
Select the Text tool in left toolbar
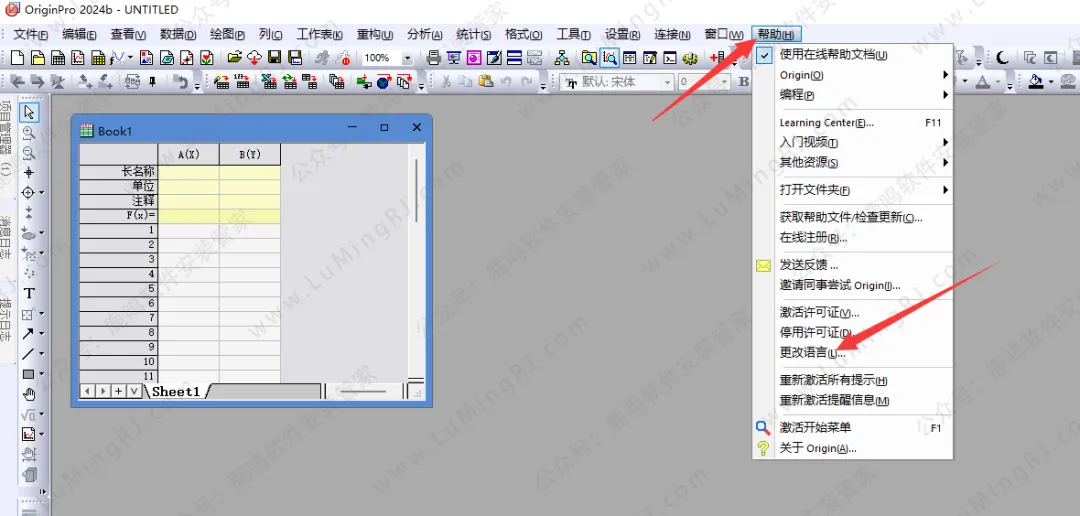pyautogui.click(x=29, y=293)
